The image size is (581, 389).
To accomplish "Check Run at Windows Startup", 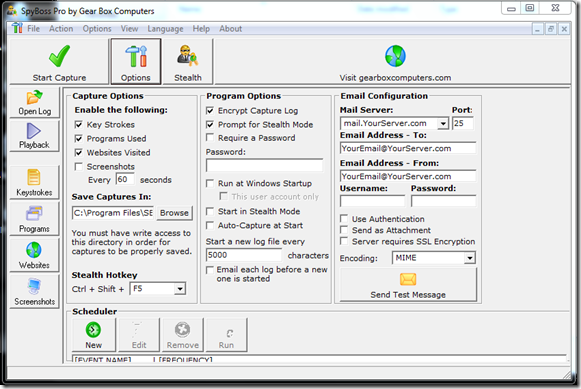I will tap(210, 183).
